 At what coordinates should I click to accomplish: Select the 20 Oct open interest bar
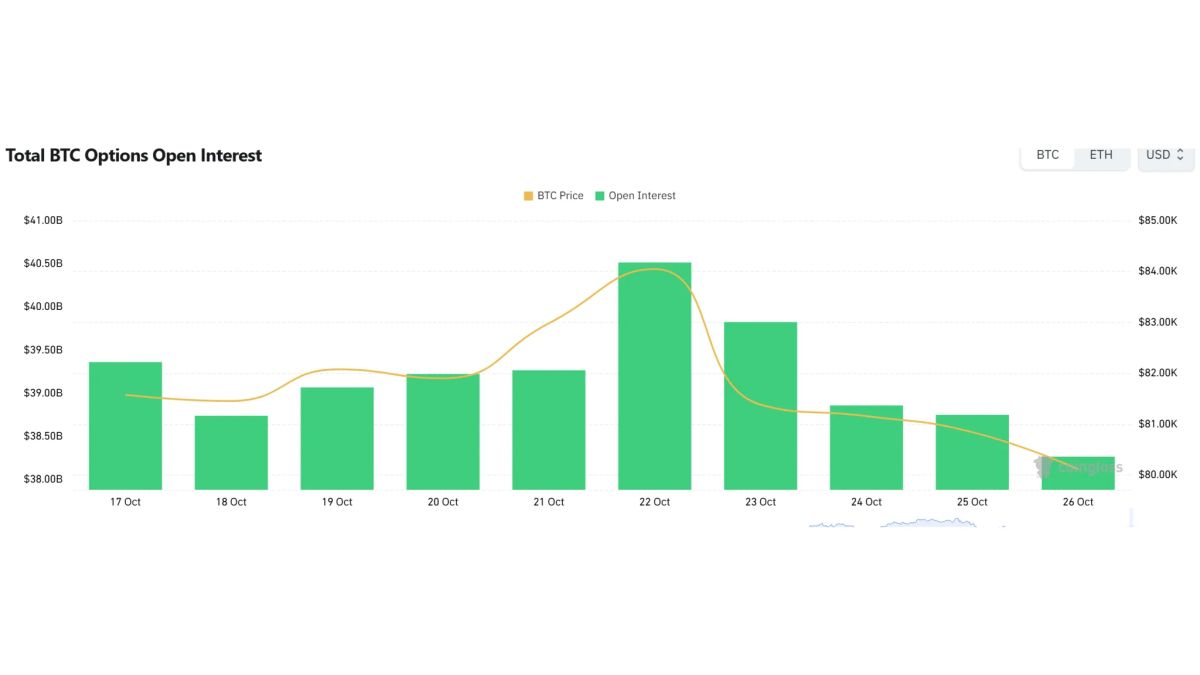coord(443,432)
